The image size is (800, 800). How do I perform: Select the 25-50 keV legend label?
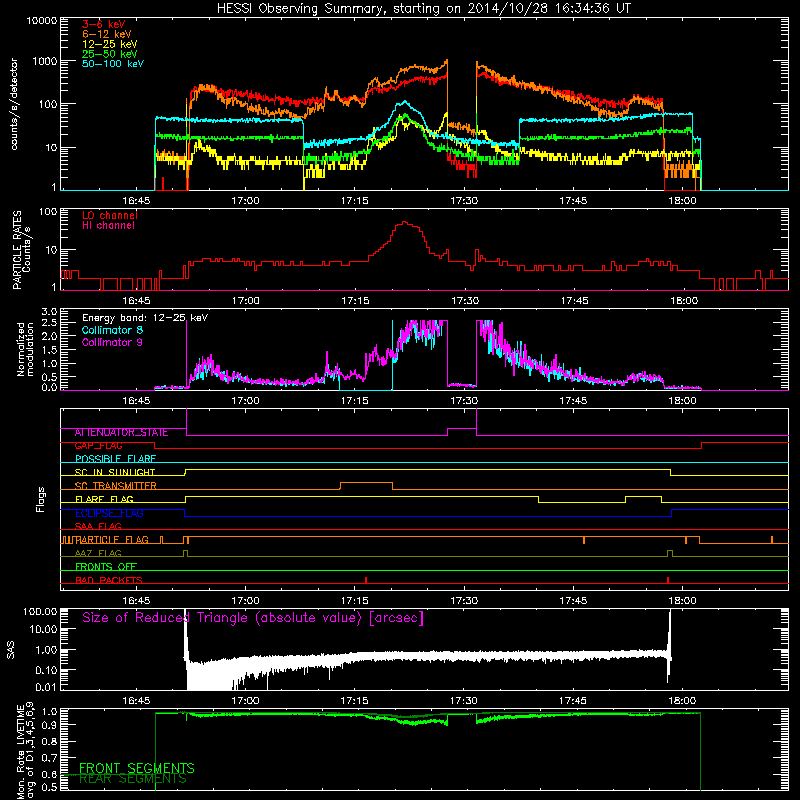coord(110,54)
